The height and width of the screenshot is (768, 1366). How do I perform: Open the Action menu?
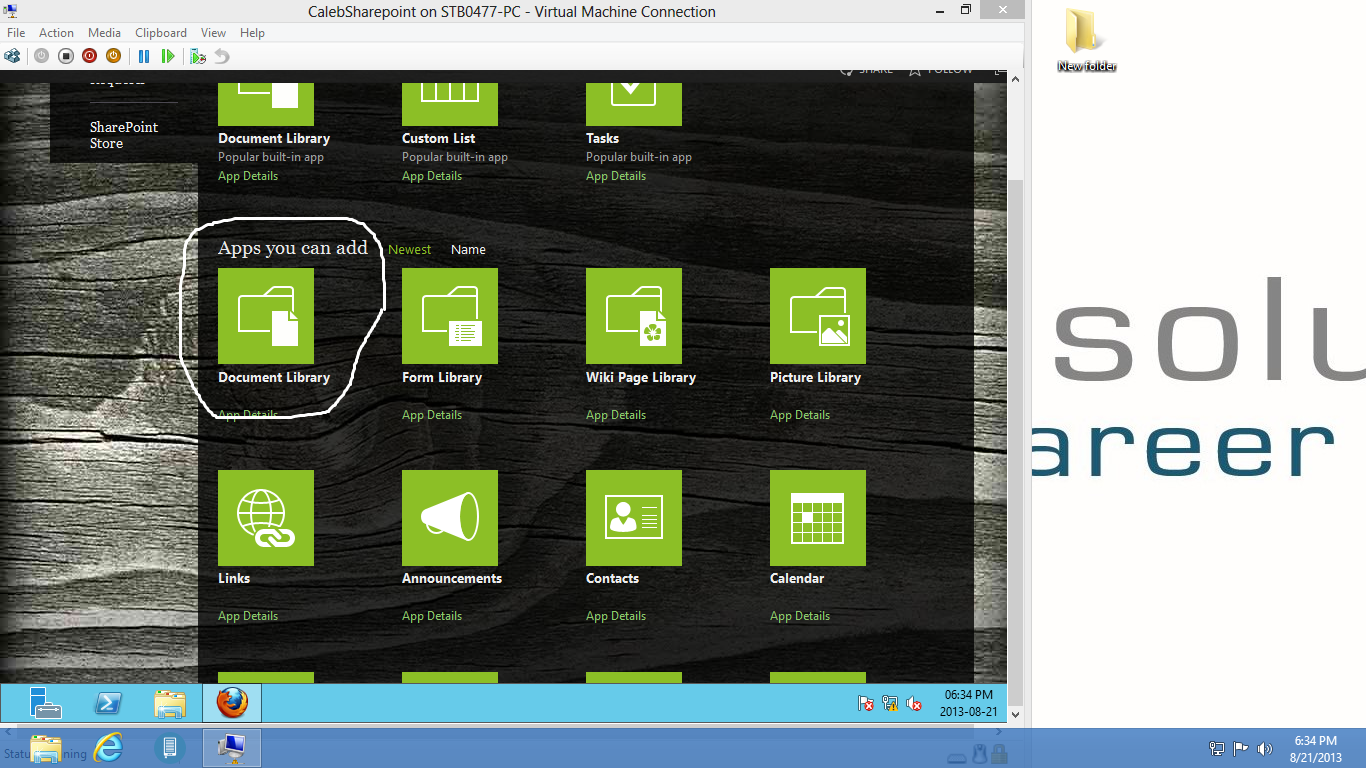click(x=57, y=33)
